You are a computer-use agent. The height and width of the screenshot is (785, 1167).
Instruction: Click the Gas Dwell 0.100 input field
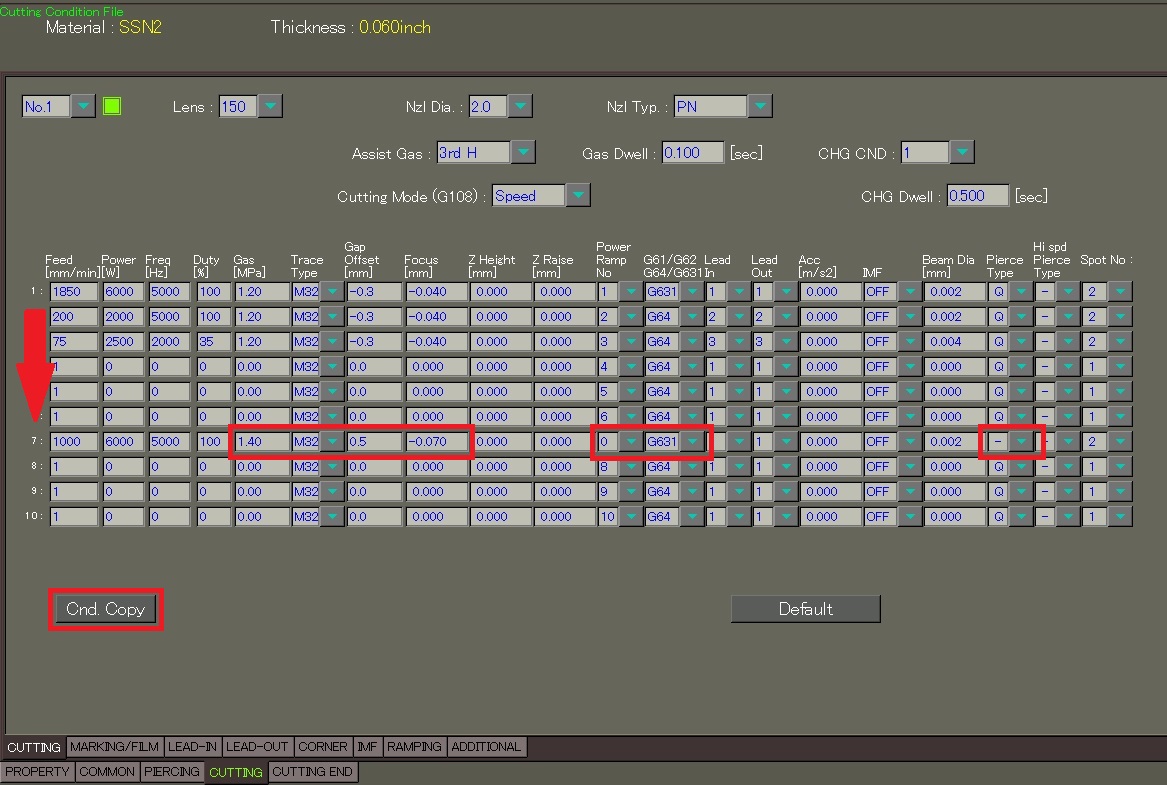pyautogui.click(x=694, y=153)
